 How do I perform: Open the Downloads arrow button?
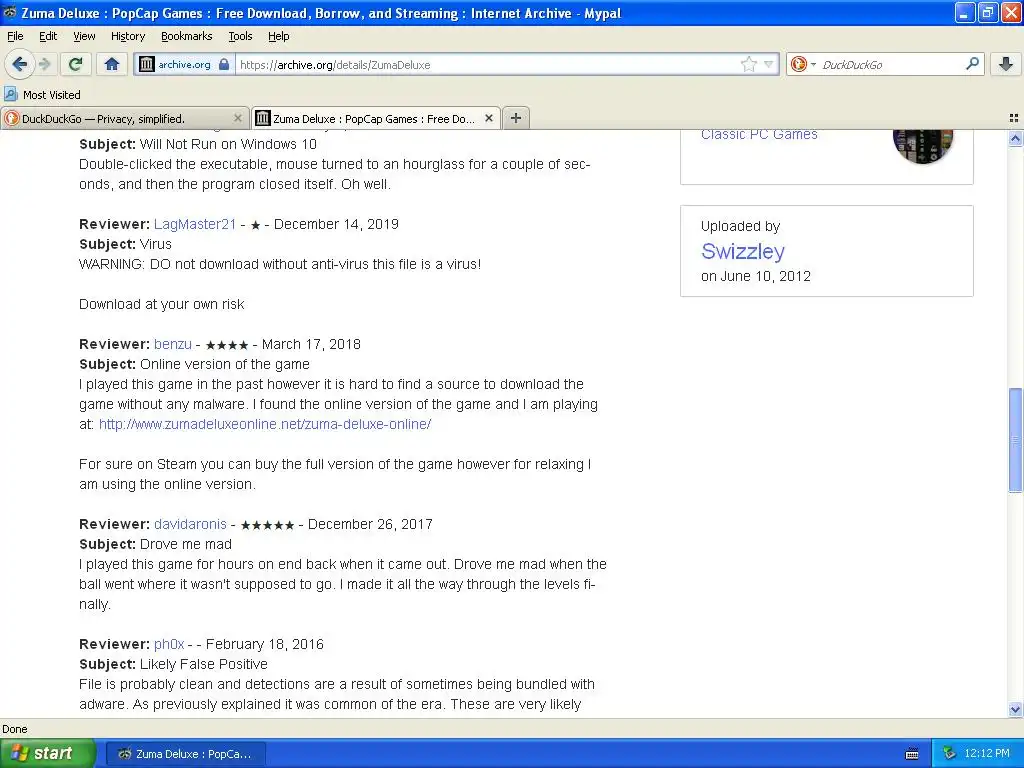click(x=1006, y=64)
